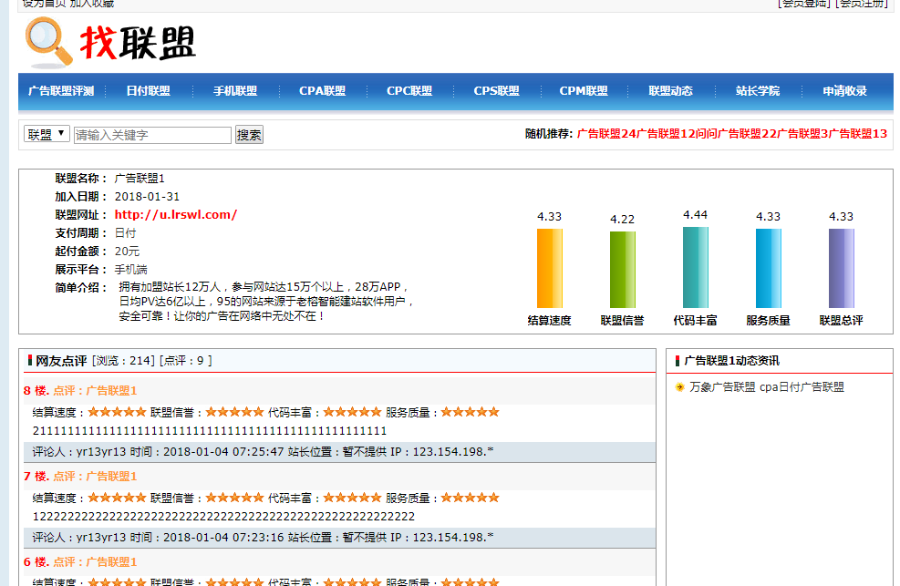This screenshot has height=586, width=900.
Task: Click the 服务质量 stars on 8楼 review
Action: coord(470,411)
